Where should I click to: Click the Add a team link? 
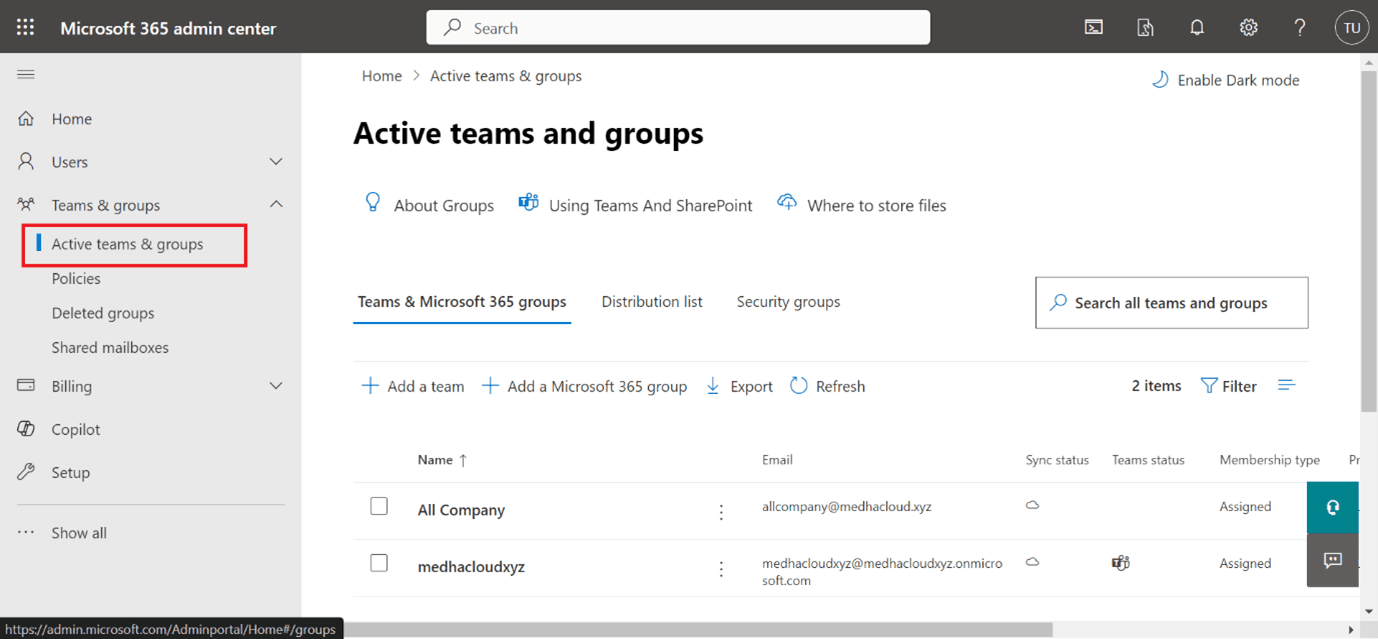point(412,385)
